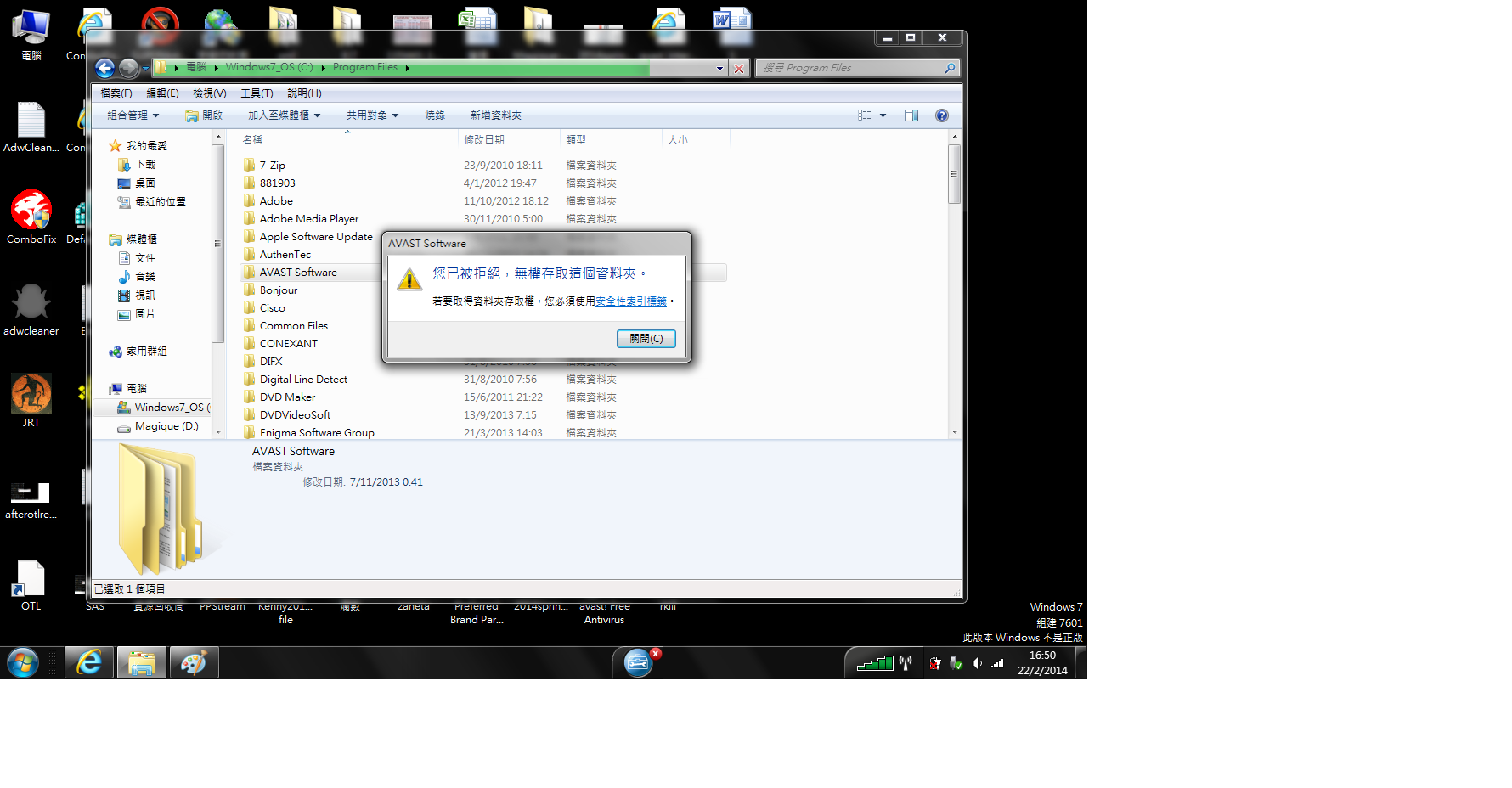Select the Enigma Software Group folder
This screenshot has height=788, width=1512.
tap(317, 433)
